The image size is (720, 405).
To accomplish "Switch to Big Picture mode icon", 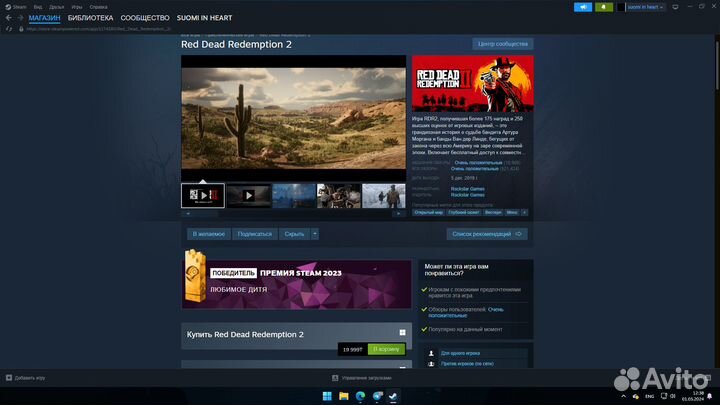I will [x=675, y=7].
